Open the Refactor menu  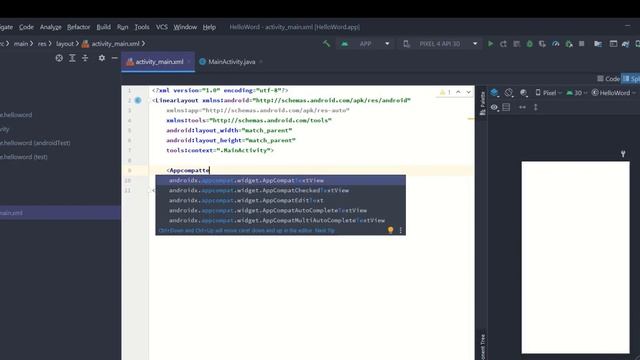(x=78, y=27)
